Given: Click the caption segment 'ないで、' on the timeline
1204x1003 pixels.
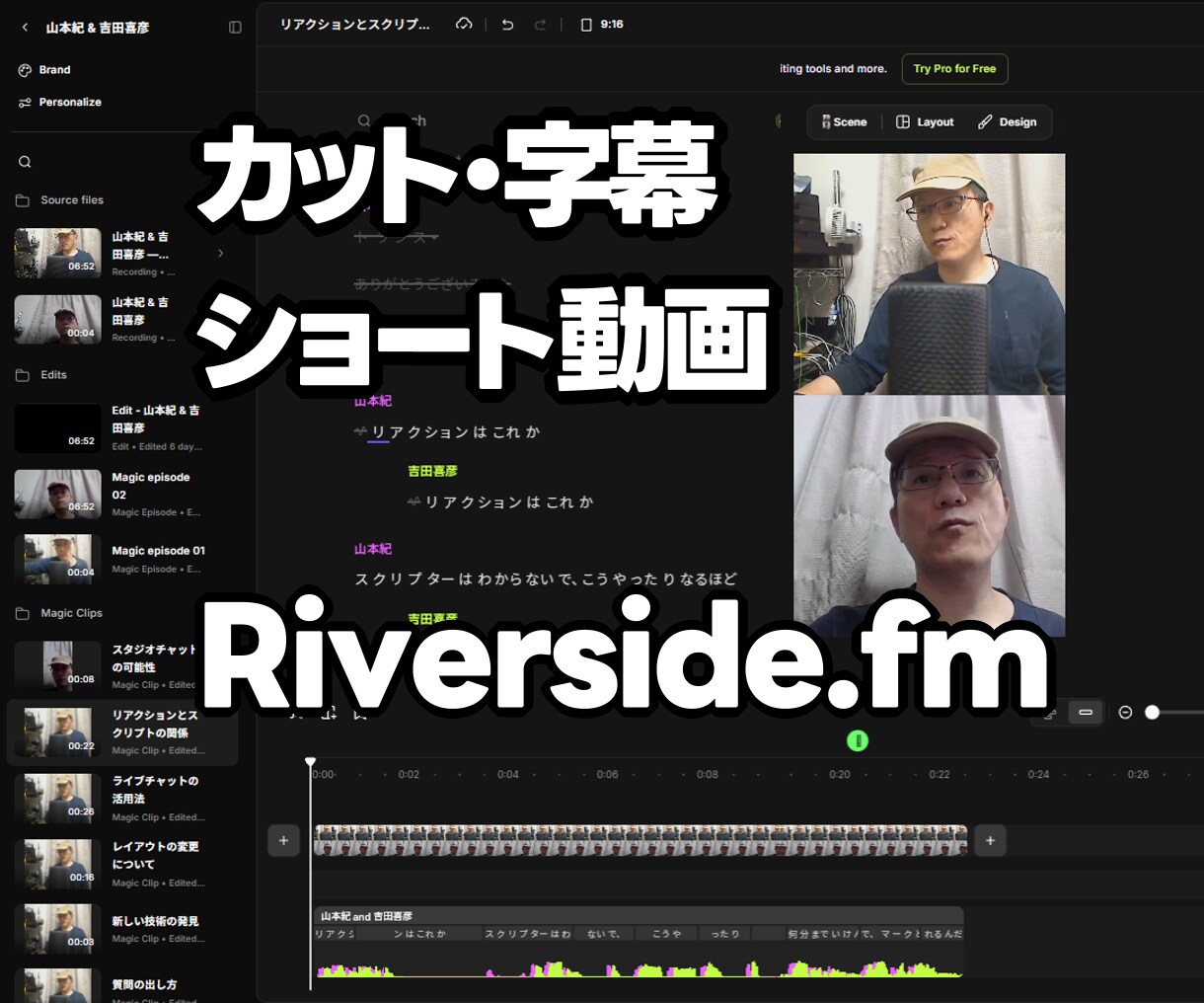Looking at the screenshot, I should click(603, 934).
